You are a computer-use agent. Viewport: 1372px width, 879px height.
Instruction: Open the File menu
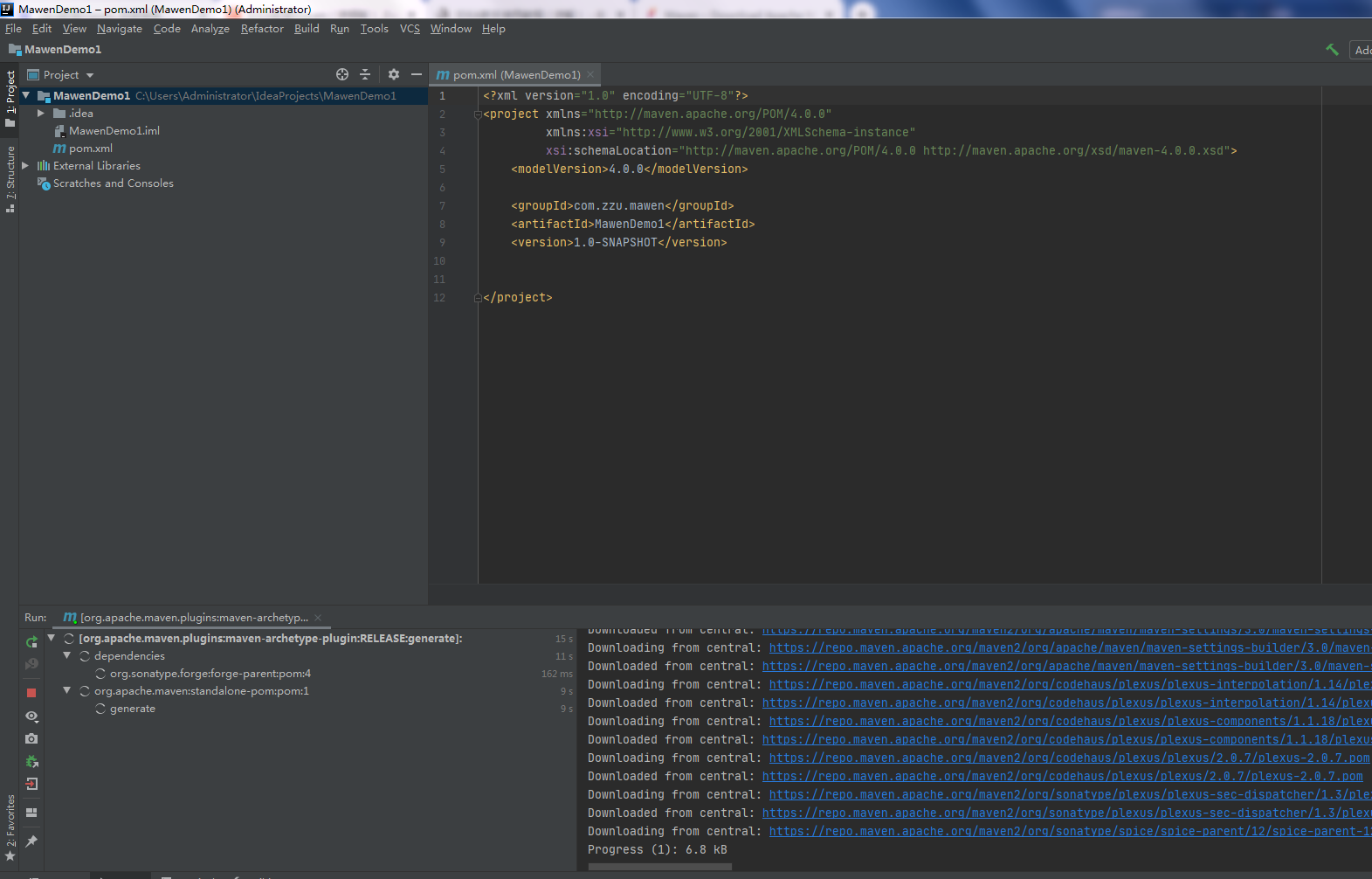13,29
